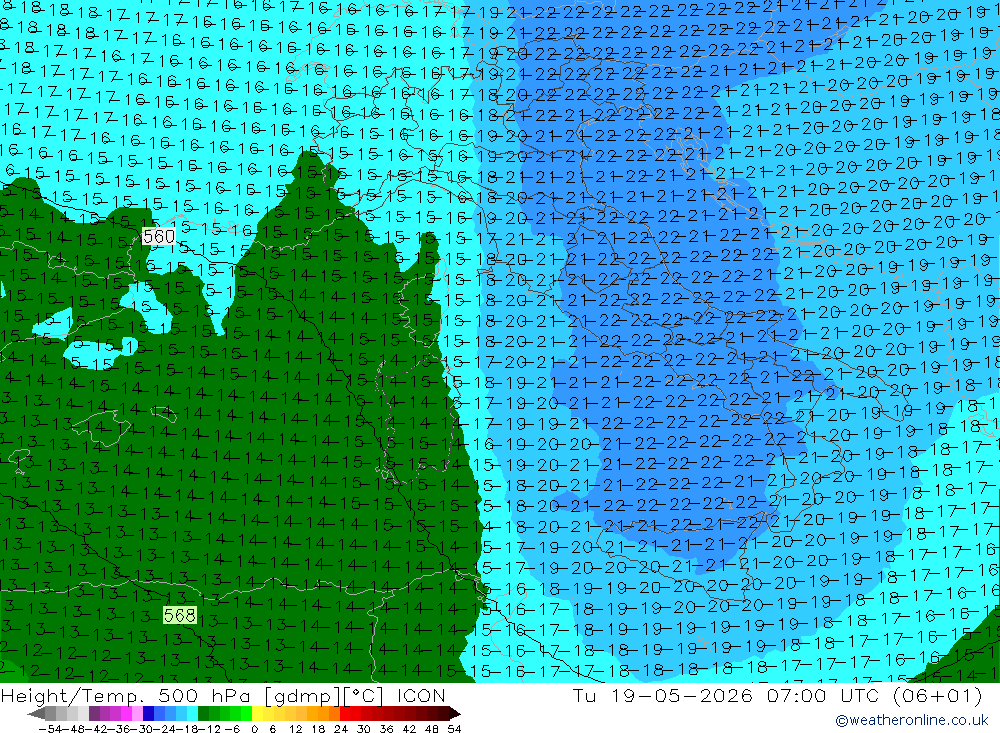Viewport: 1000px width, 733px height.
Task: Click the '-18' legend scale value
Action: coord(188,729)
